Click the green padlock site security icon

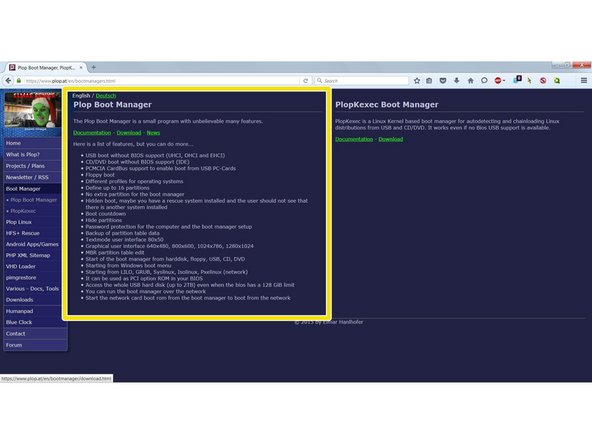click(19, 80)
